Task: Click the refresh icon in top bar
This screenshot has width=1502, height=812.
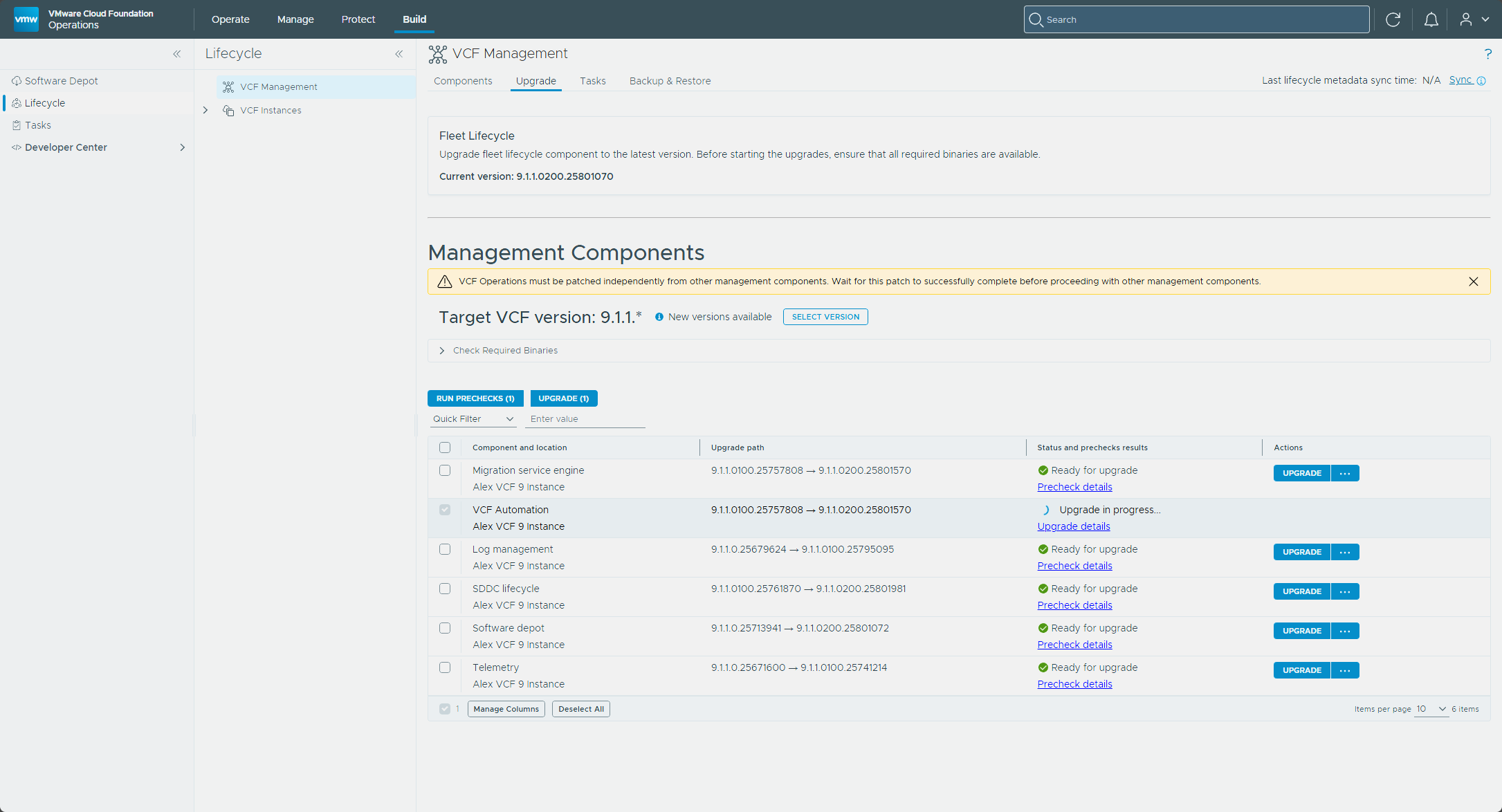Action: [x=1393, y=19]
